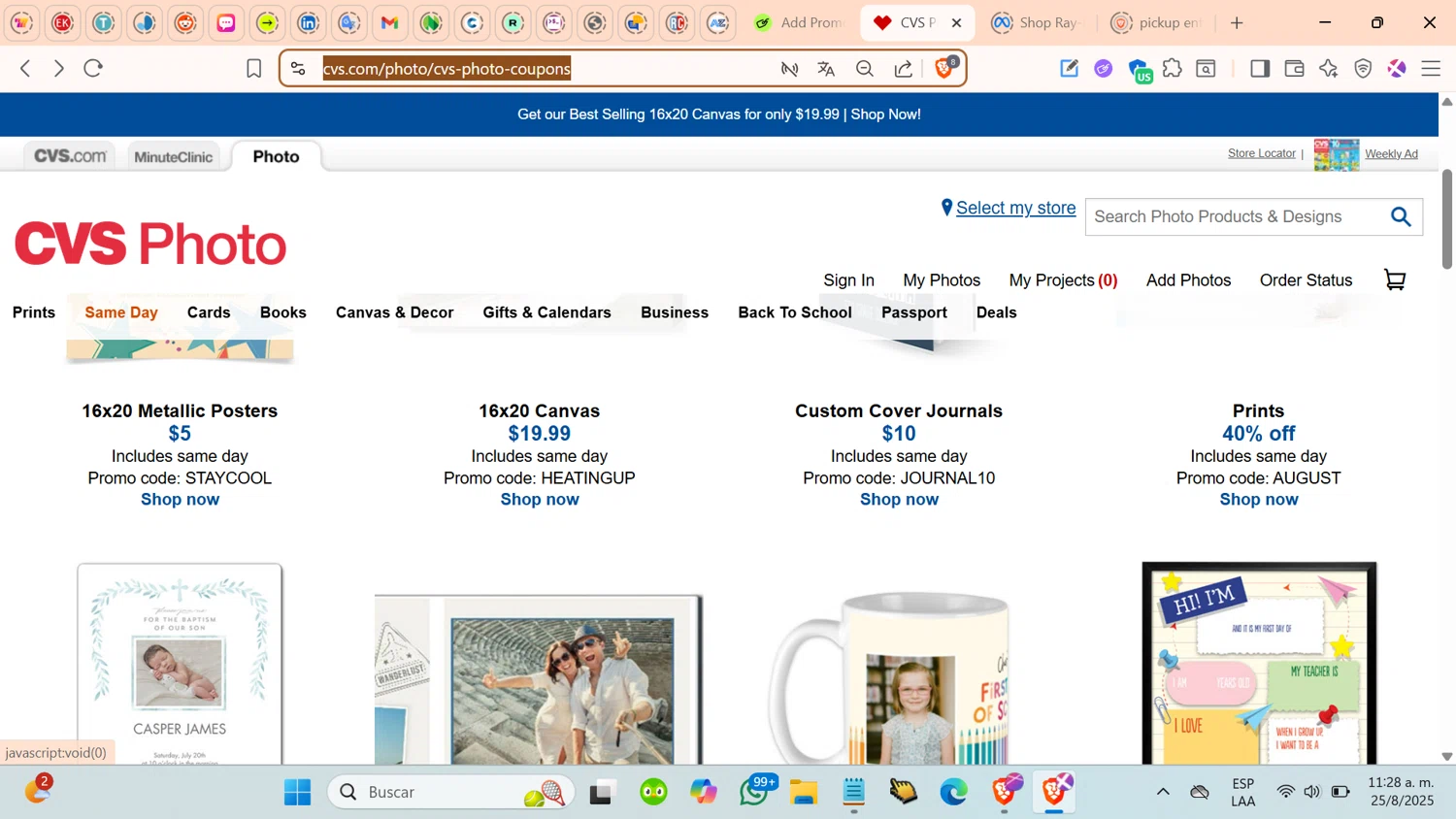Click the 16x20 Canvas promo banner

click(719, 115)
